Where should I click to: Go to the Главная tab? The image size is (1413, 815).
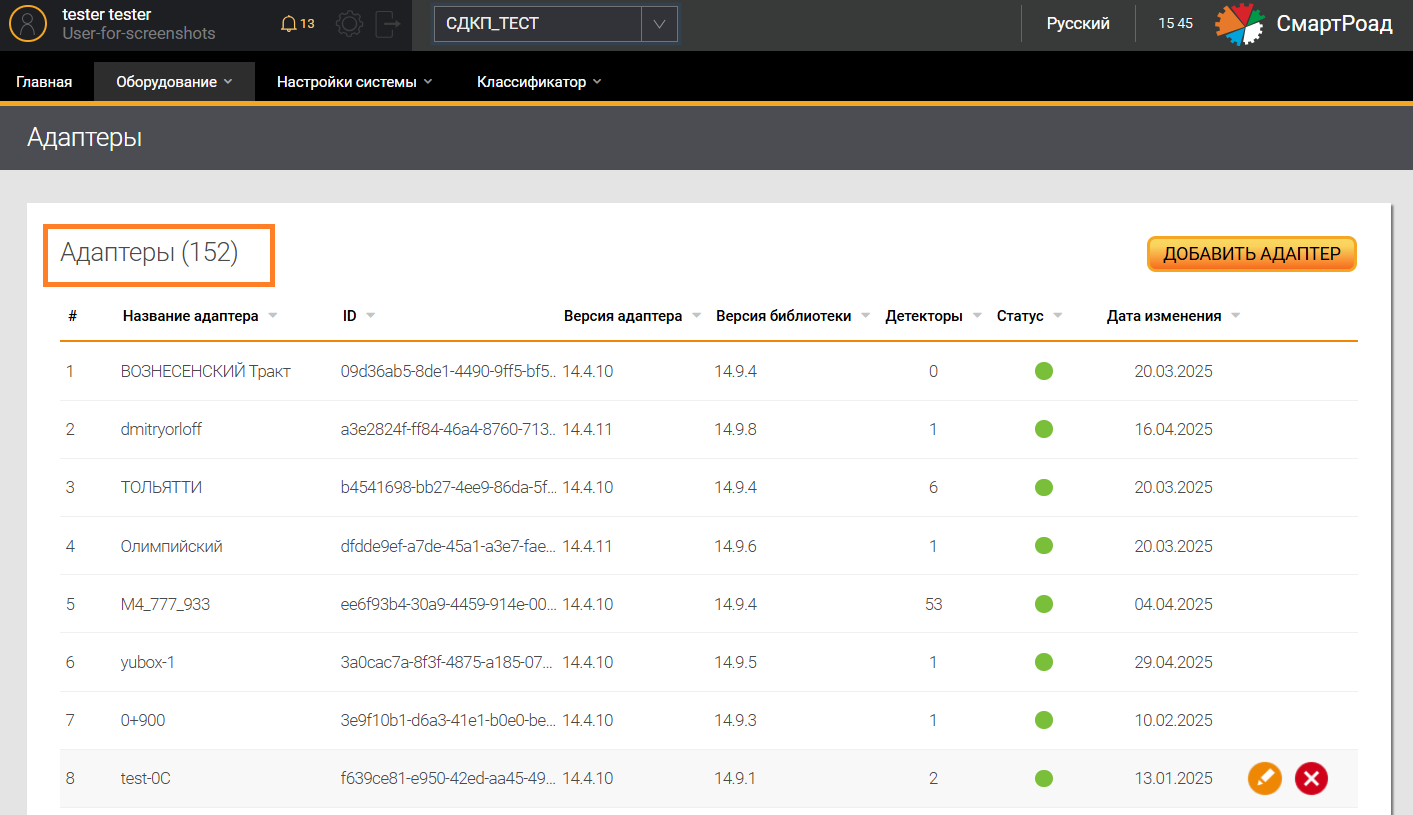point(44,82)
